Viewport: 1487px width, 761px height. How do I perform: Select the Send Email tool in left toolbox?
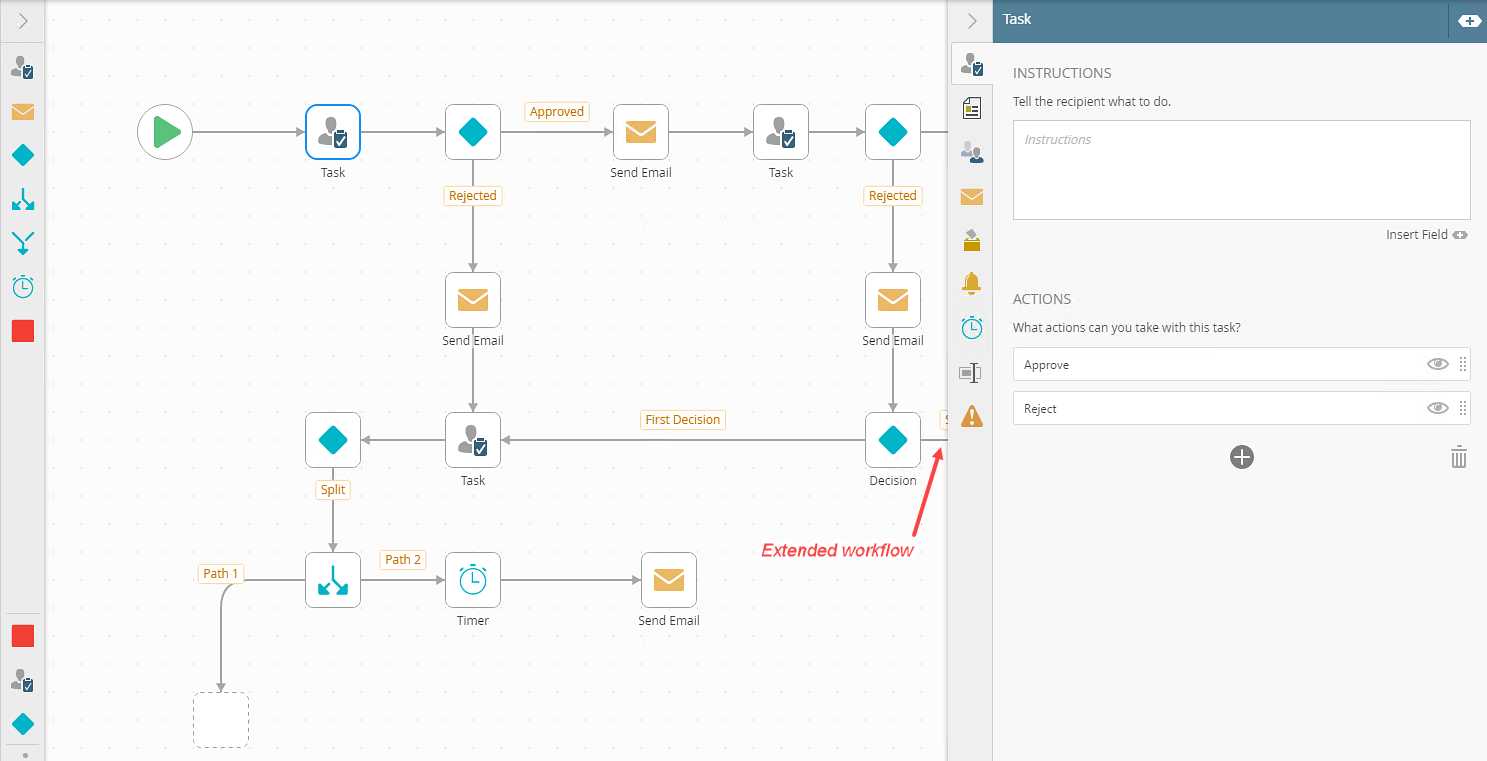pos(22,111)
